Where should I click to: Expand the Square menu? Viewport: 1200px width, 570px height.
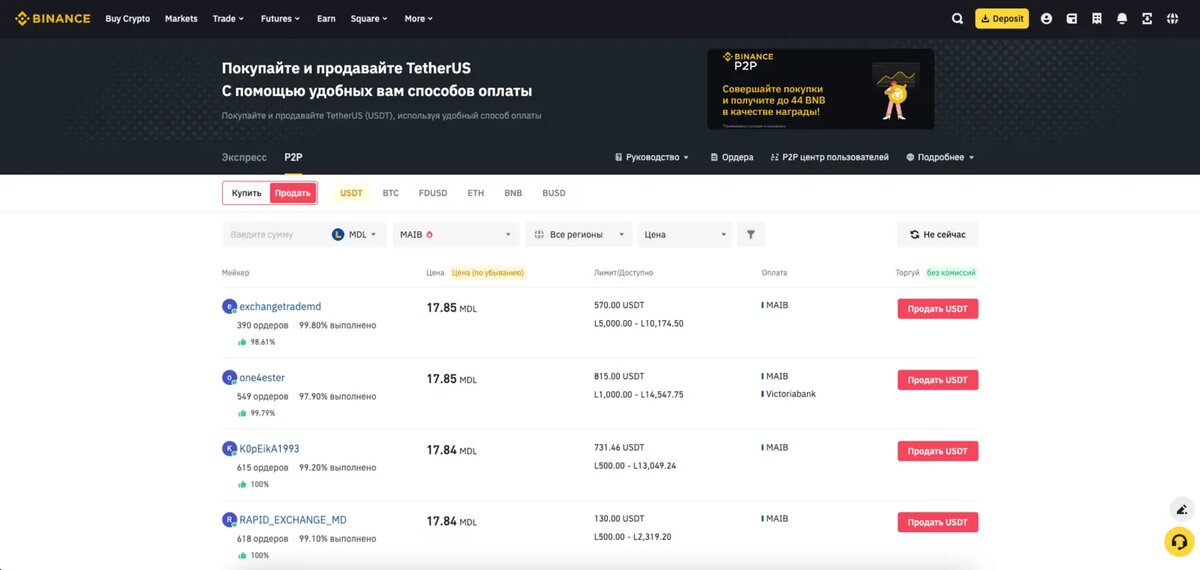coord(368,18)
